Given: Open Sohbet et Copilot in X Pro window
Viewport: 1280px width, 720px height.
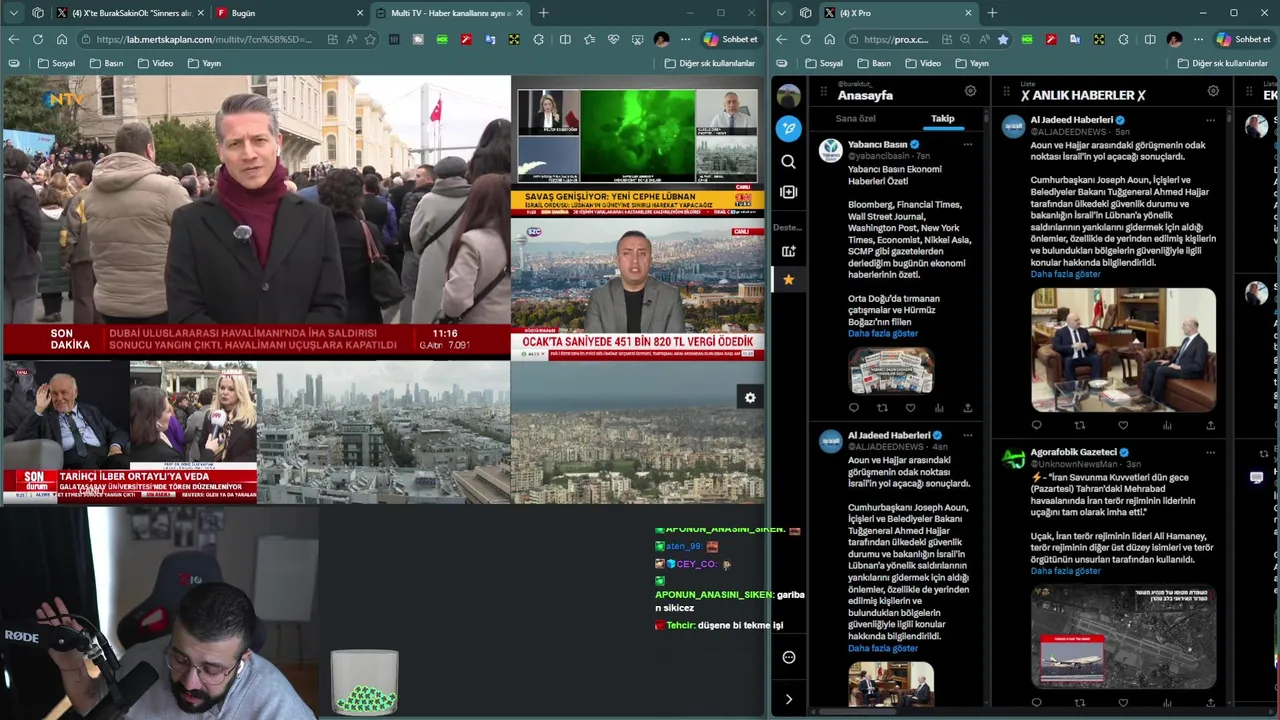Looking at the screenshot, I should point(1243,39).
